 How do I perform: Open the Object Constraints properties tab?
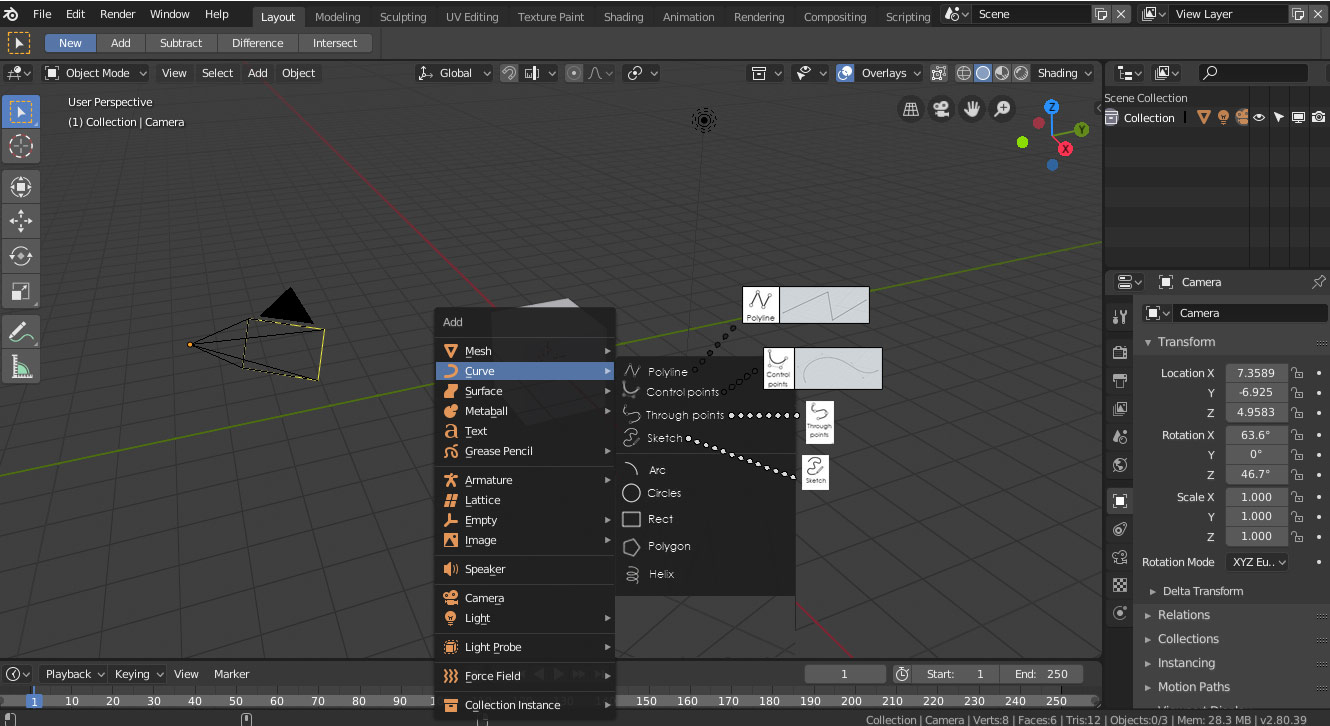click(1120, 529)
